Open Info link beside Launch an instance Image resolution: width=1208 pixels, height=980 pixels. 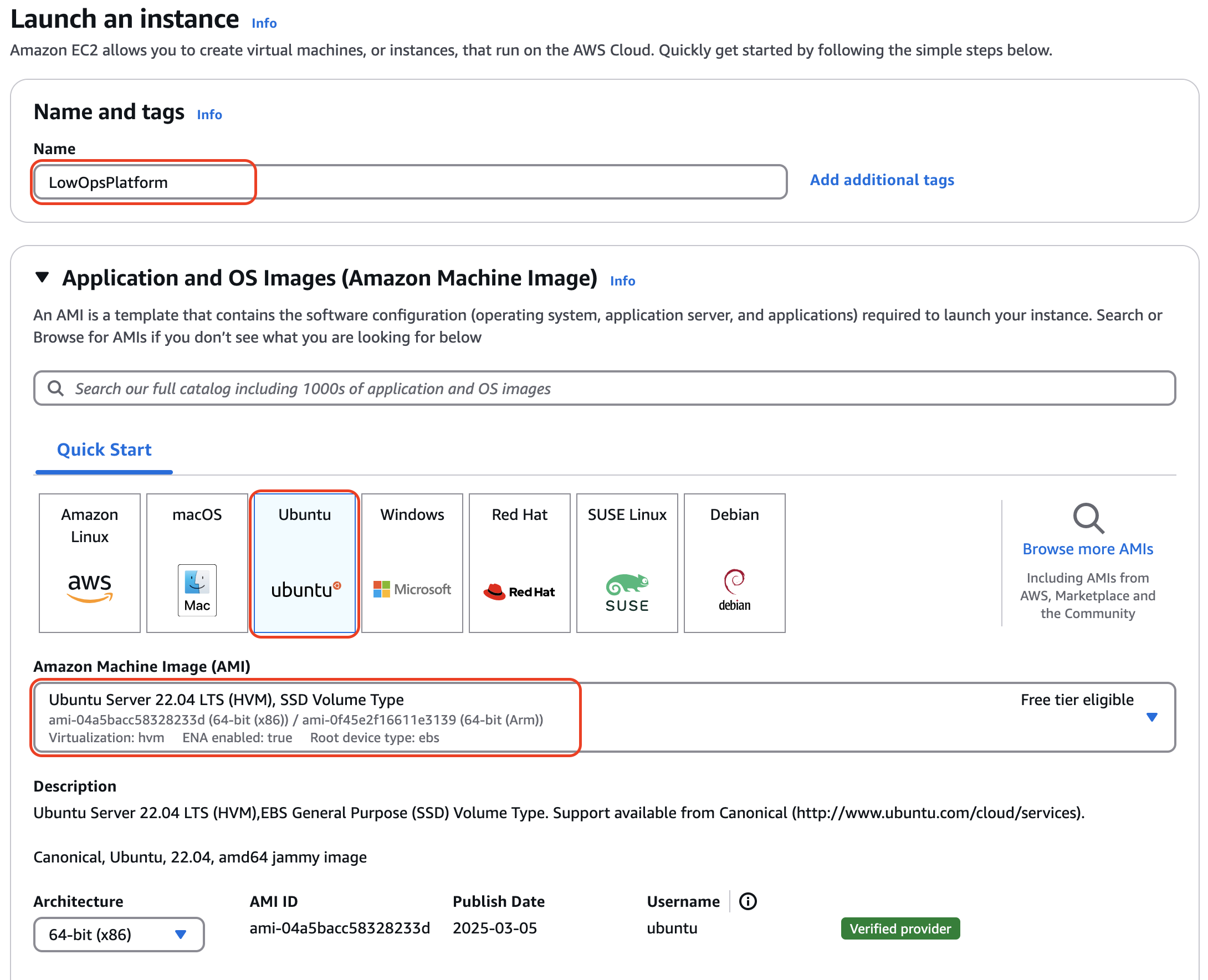pos(264,23)
